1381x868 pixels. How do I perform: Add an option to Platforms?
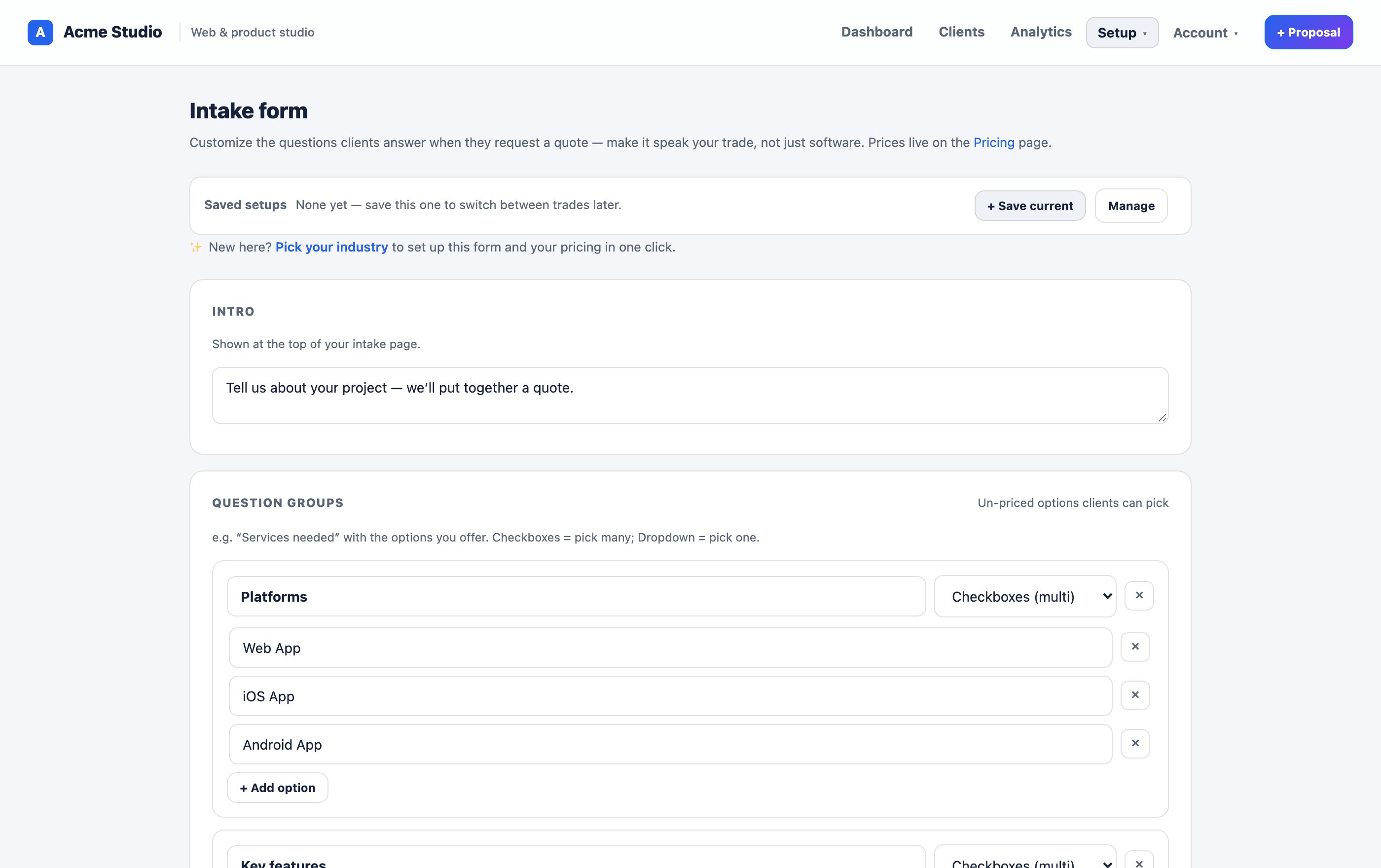point(277,788)
